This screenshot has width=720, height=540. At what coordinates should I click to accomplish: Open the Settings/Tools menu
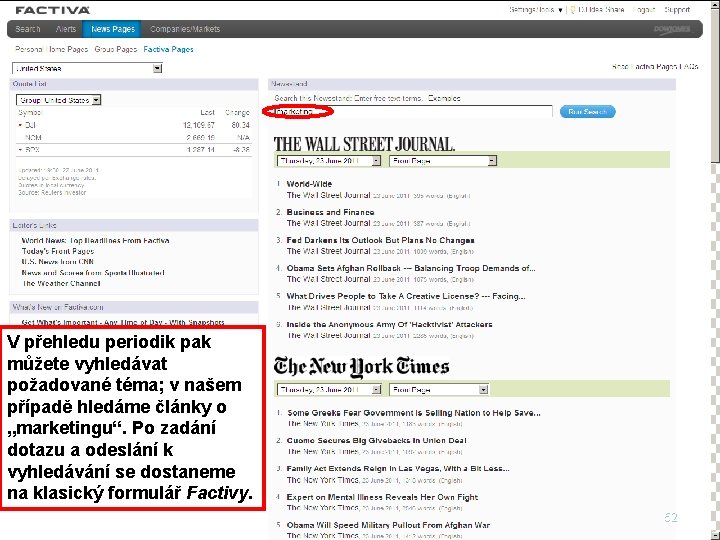pyautogui.click(x=535, y=10)
